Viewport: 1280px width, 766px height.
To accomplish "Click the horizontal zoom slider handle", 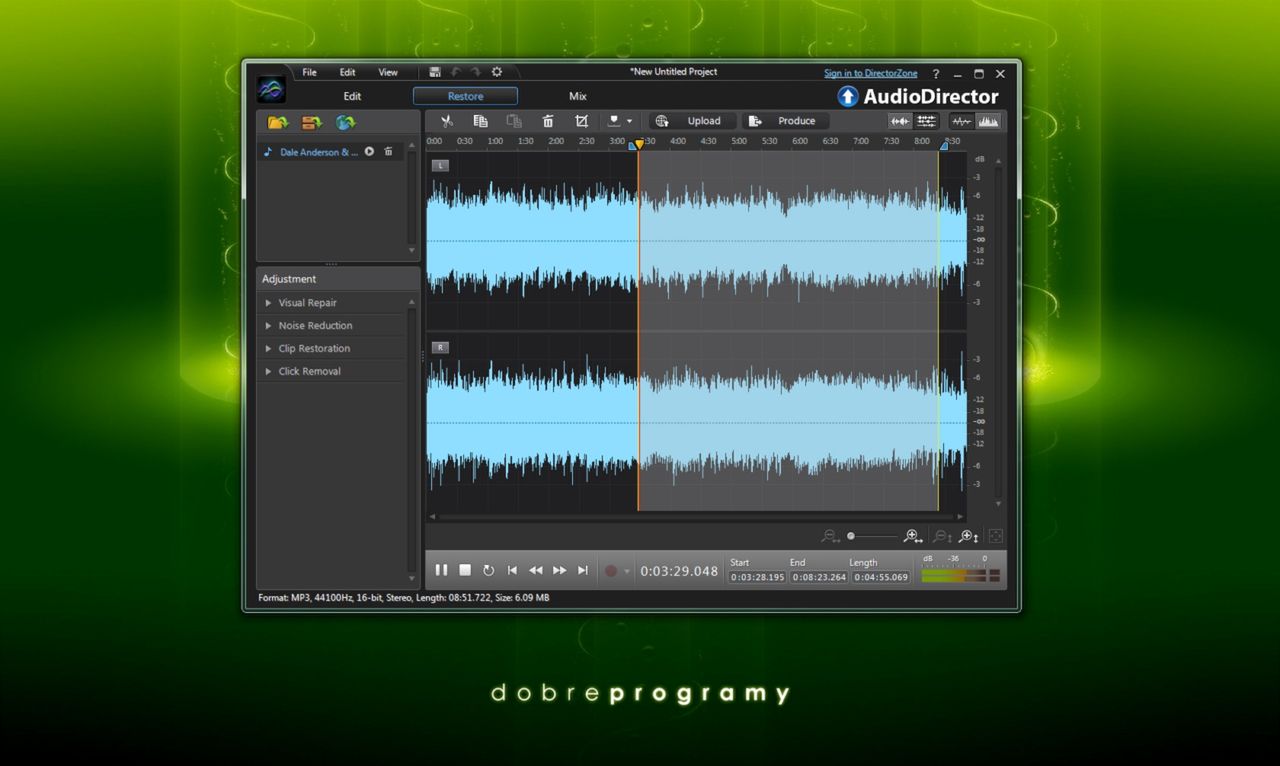I will 851,537.
